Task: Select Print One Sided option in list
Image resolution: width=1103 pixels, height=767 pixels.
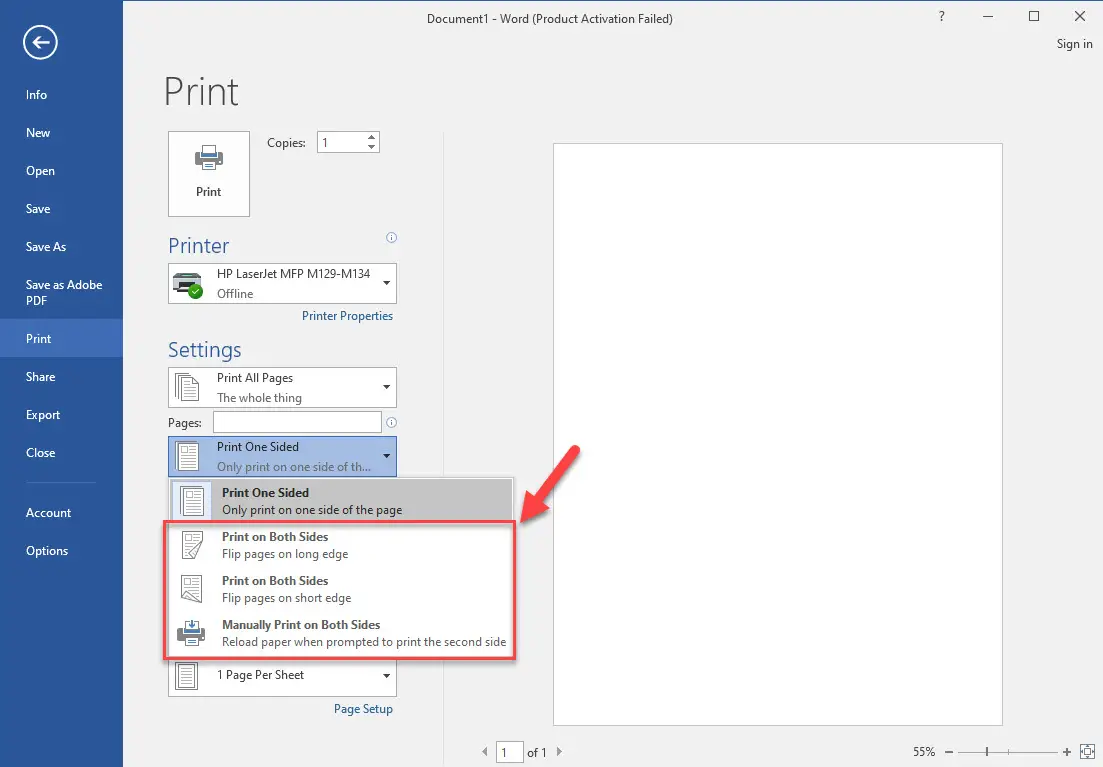Action: (x=342, y=501)
